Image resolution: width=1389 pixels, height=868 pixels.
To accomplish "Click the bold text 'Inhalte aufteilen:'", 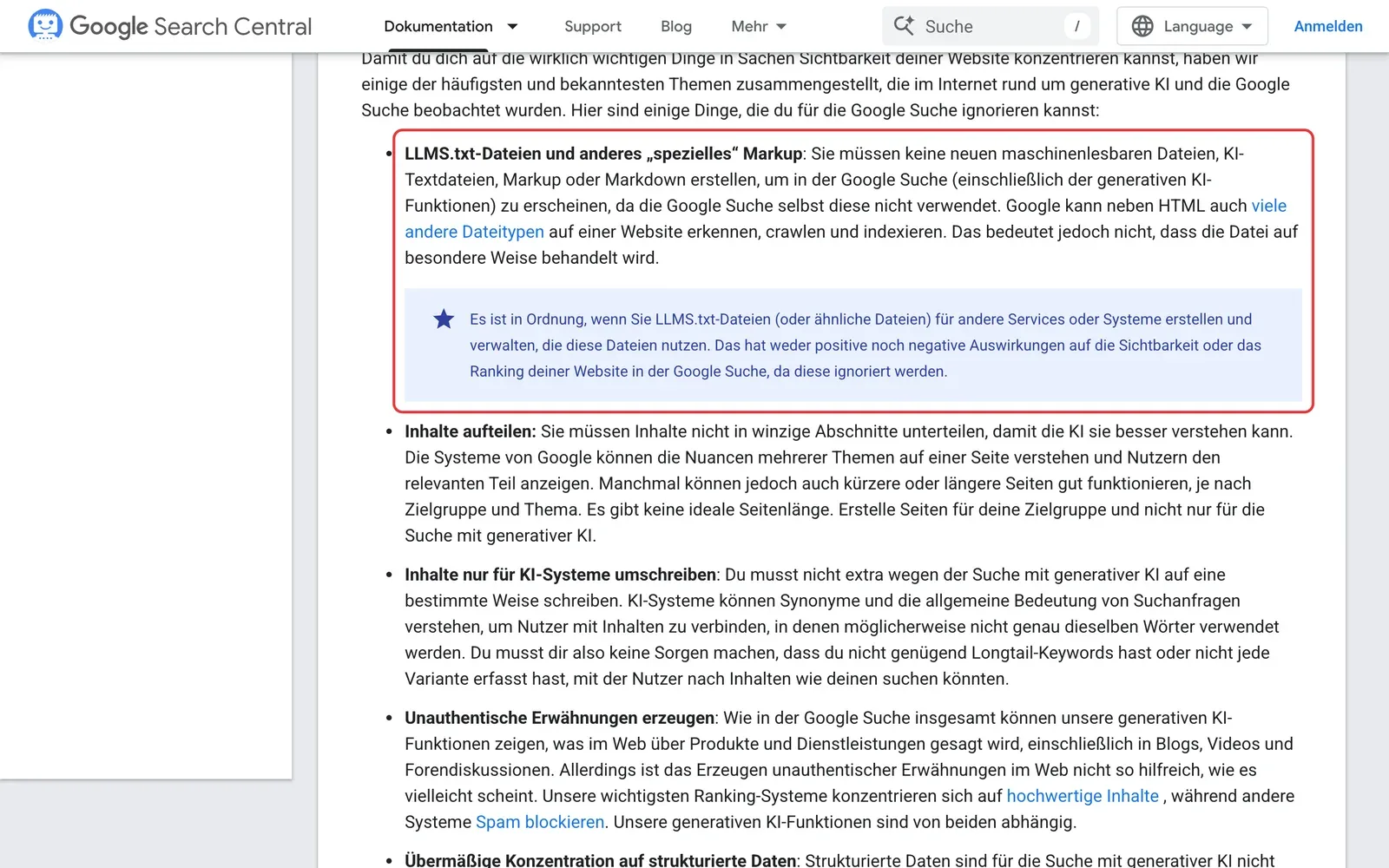I will coord(471,431).
